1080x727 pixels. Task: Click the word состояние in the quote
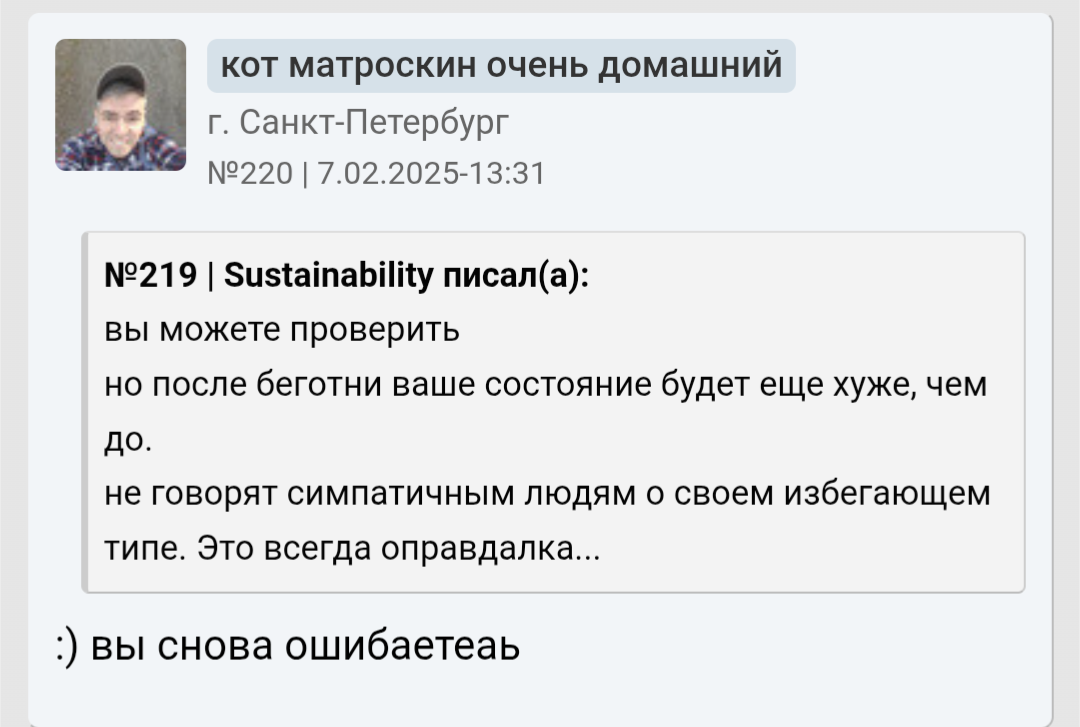[x=568, y=385]
